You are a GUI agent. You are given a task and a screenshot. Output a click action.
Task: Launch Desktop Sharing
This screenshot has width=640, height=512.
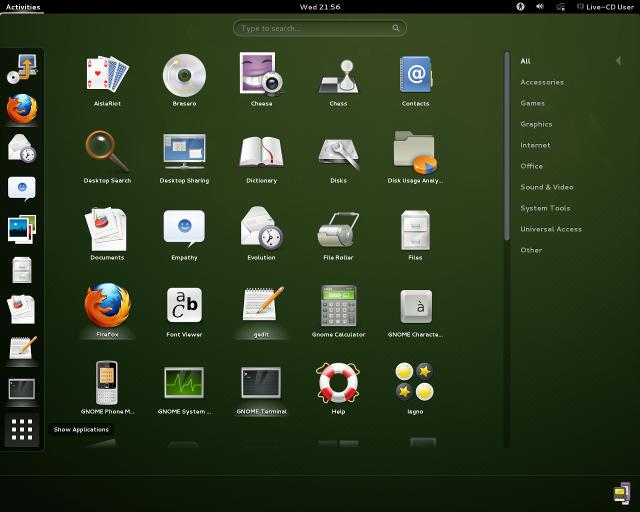(184, 157)
